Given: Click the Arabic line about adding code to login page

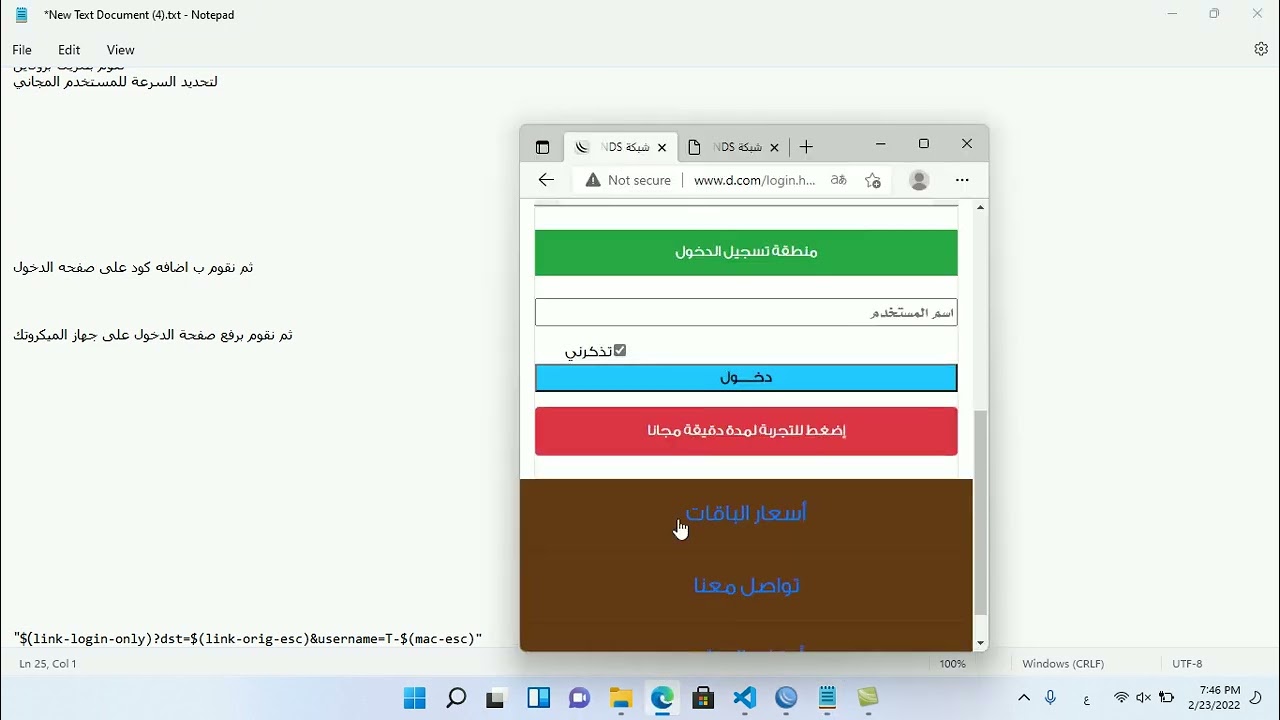Looking at the screenshot, I should click(133, 267).
